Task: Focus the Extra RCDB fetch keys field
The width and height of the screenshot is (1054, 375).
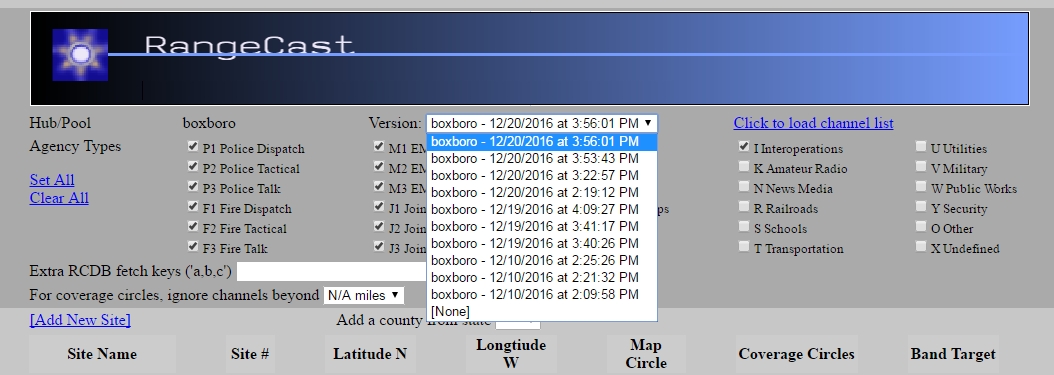Action: tap(332, 272)
